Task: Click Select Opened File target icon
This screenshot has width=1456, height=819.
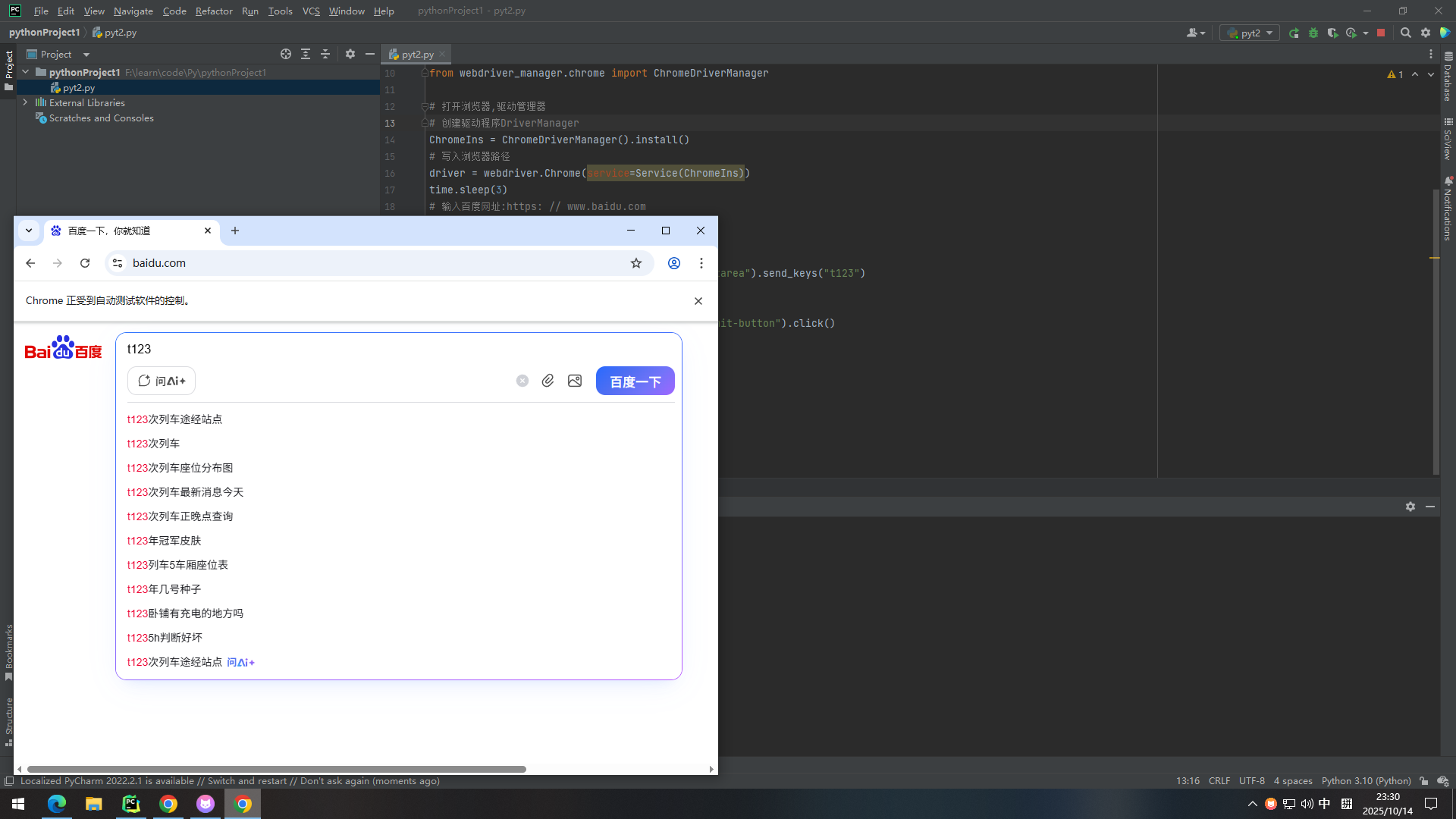Action: pyautogui.click(x=285, y=54)
